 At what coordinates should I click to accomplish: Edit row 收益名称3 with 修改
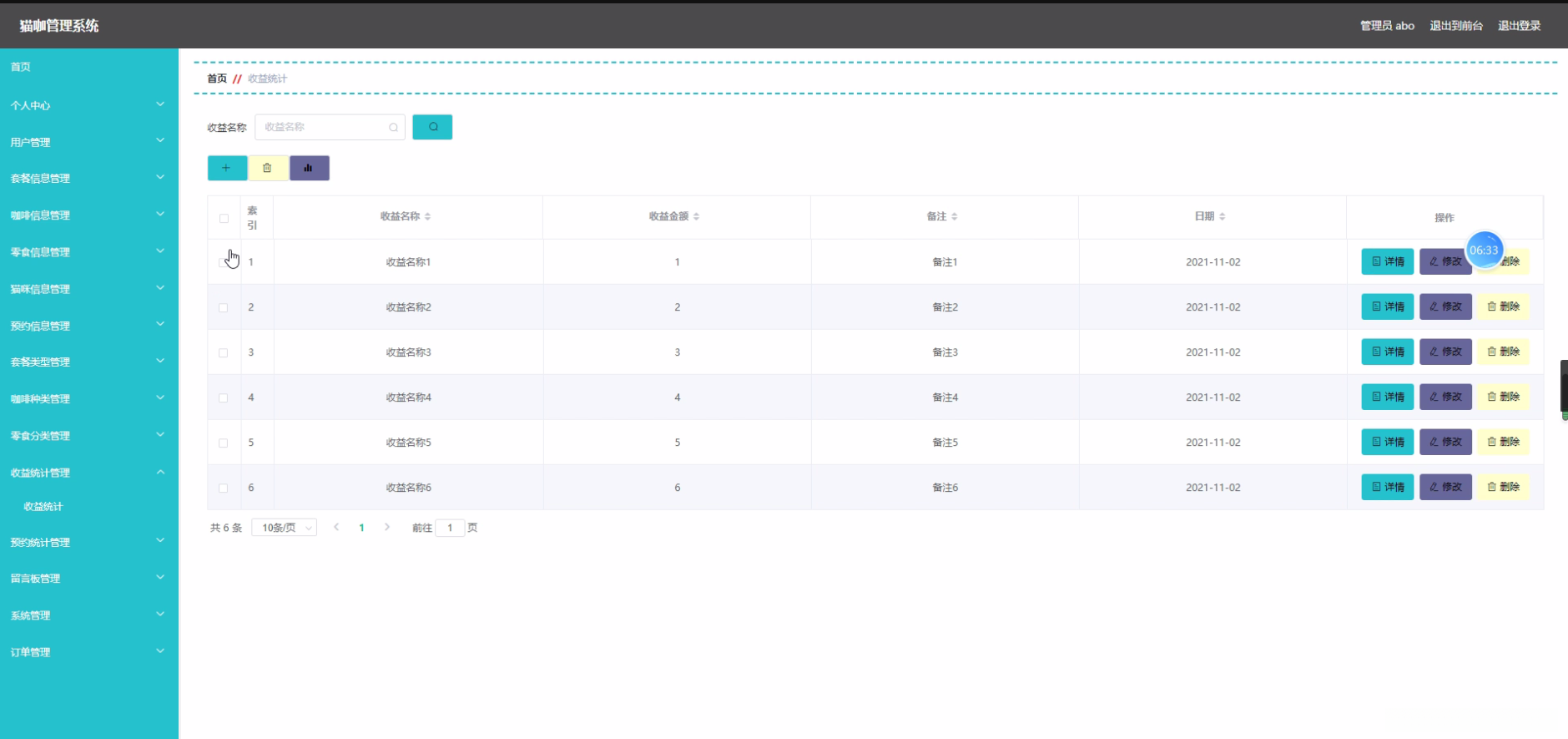(1445, 352)
